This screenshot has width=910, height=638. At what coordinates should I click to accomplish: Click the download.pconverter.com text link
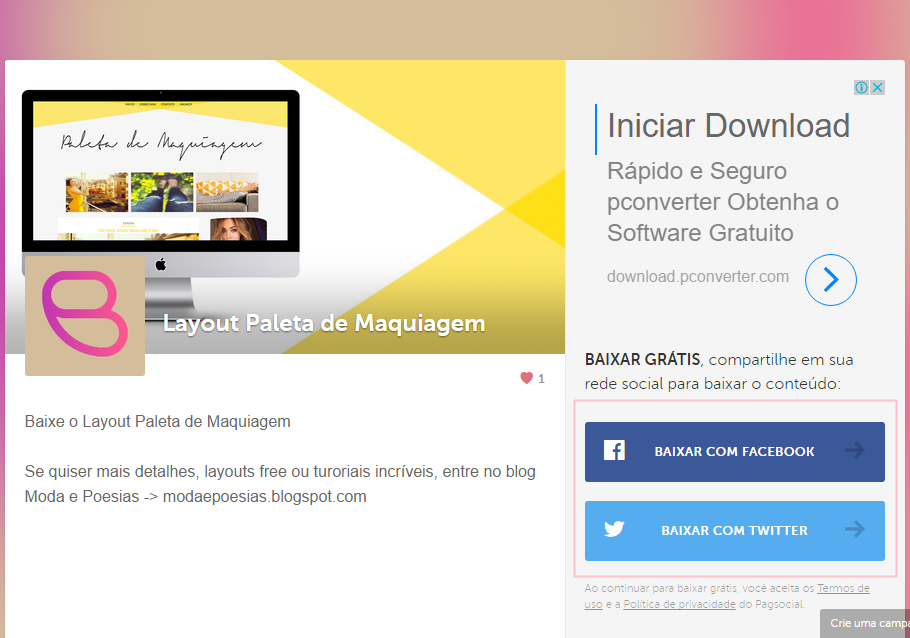[x=696, y=276]
